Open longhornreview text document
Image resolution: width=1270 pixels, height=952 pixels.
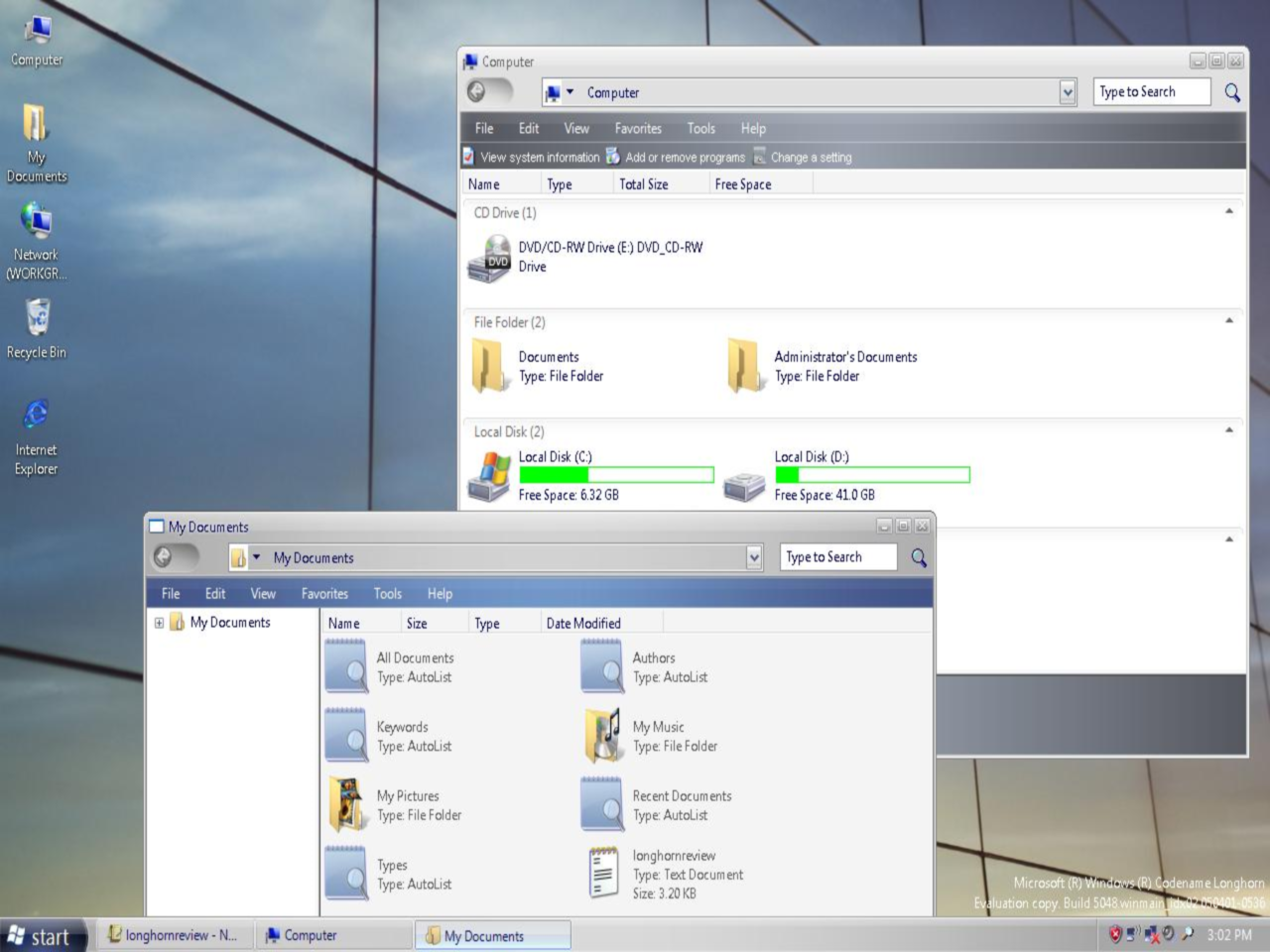(603, 873)
